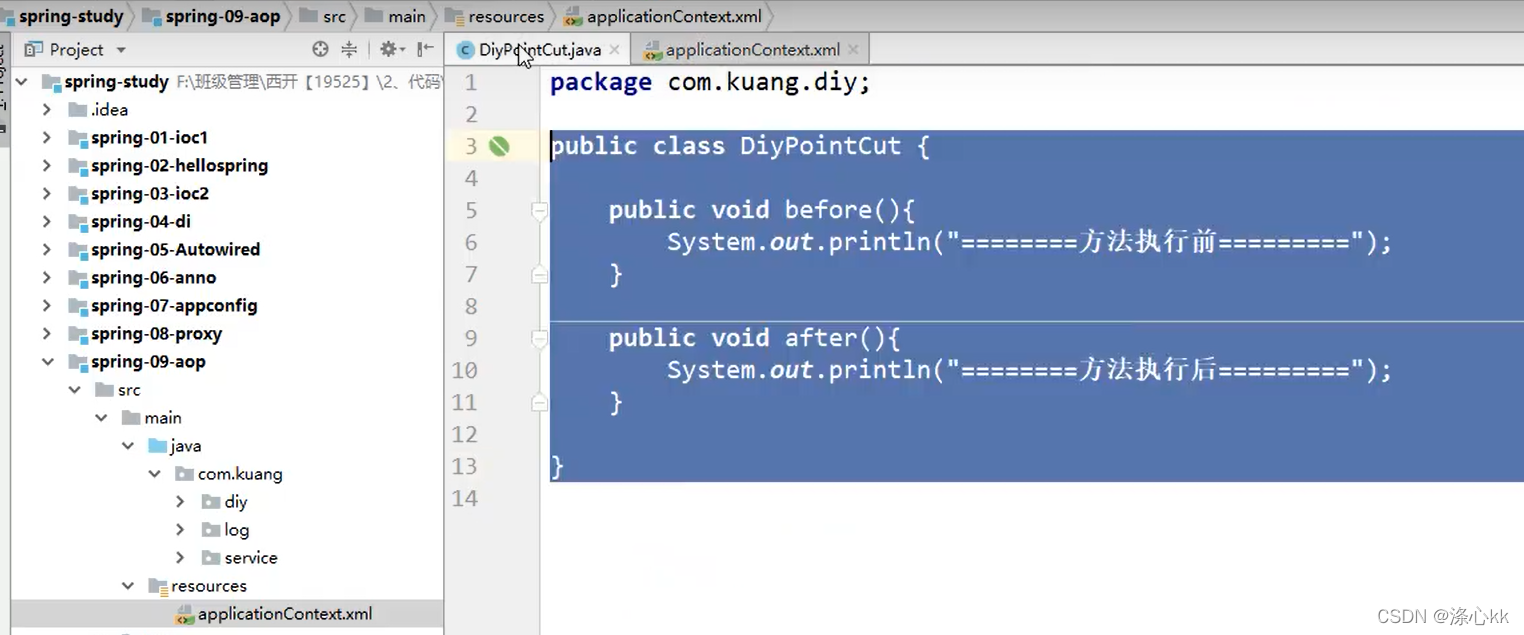
Task: Expand the spring-03-ioc2 module
Action: (x=47, y=194)
